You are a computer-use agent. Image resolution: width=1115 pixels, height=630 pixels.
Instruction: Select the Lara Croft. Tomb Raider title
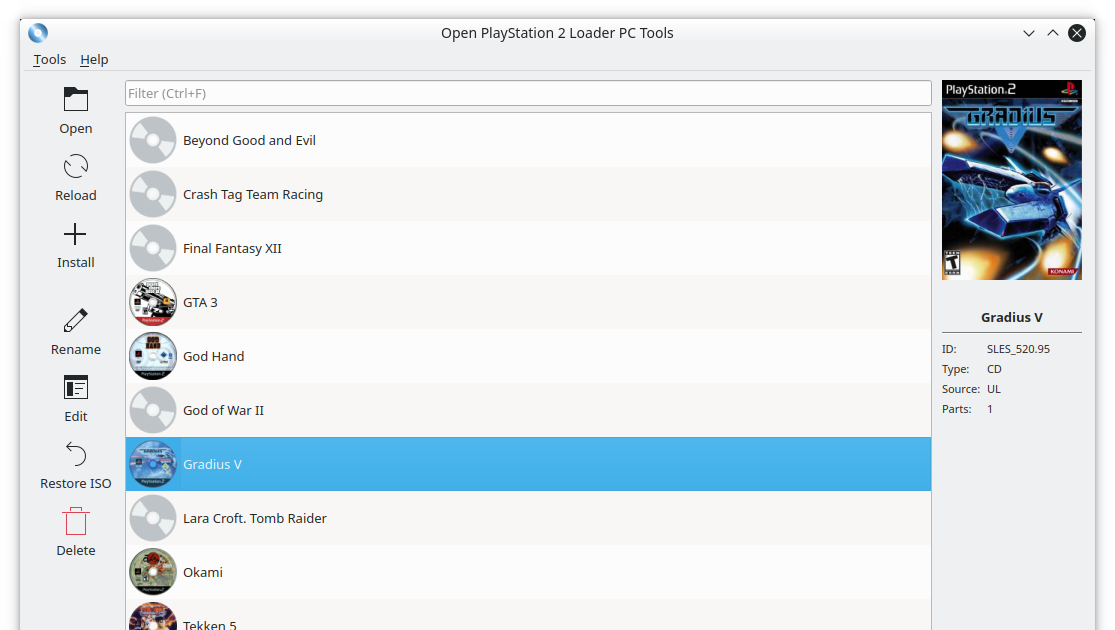coord(255,518)
